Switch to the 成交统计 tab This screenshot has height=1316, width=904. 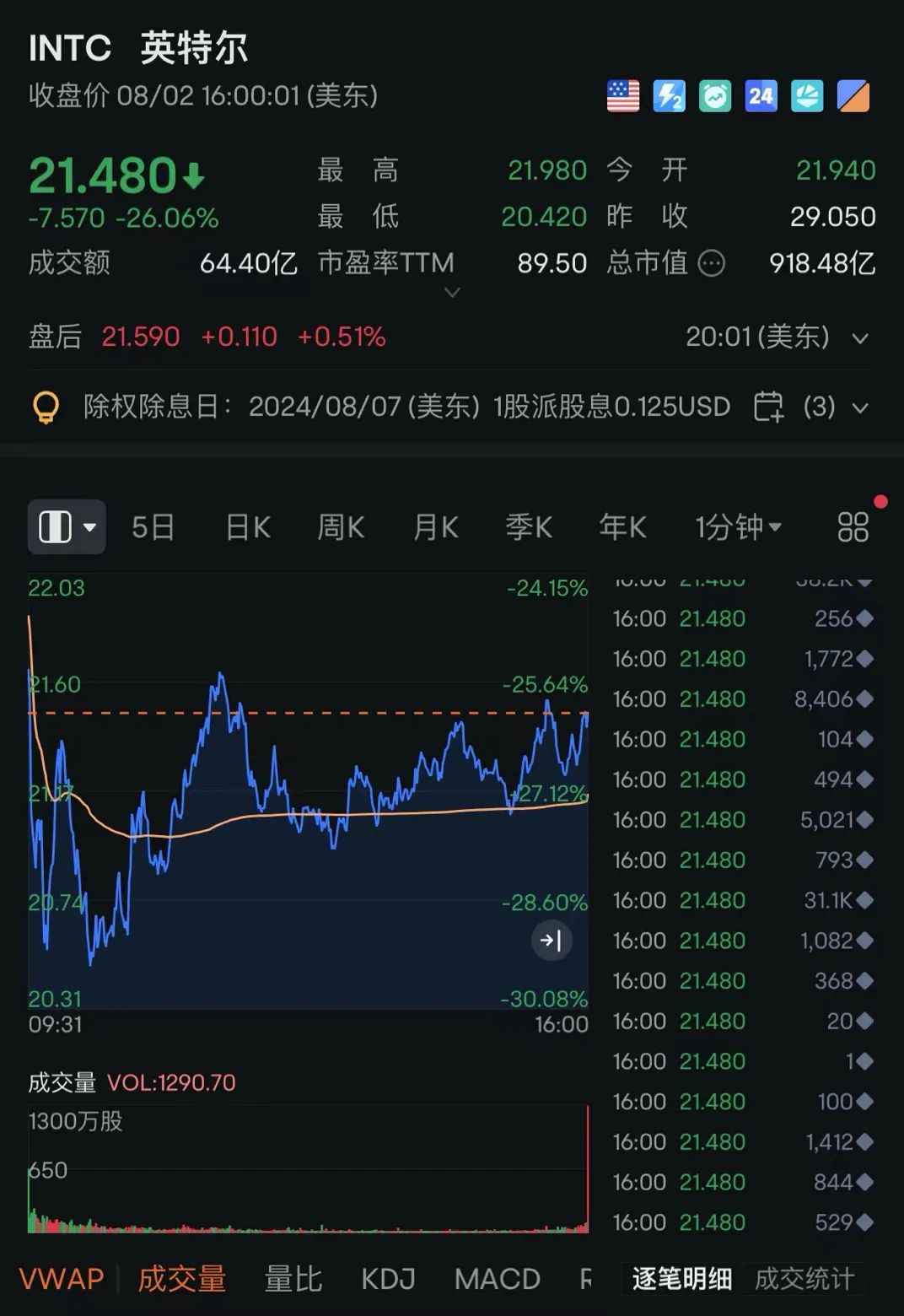point(804,1279)
